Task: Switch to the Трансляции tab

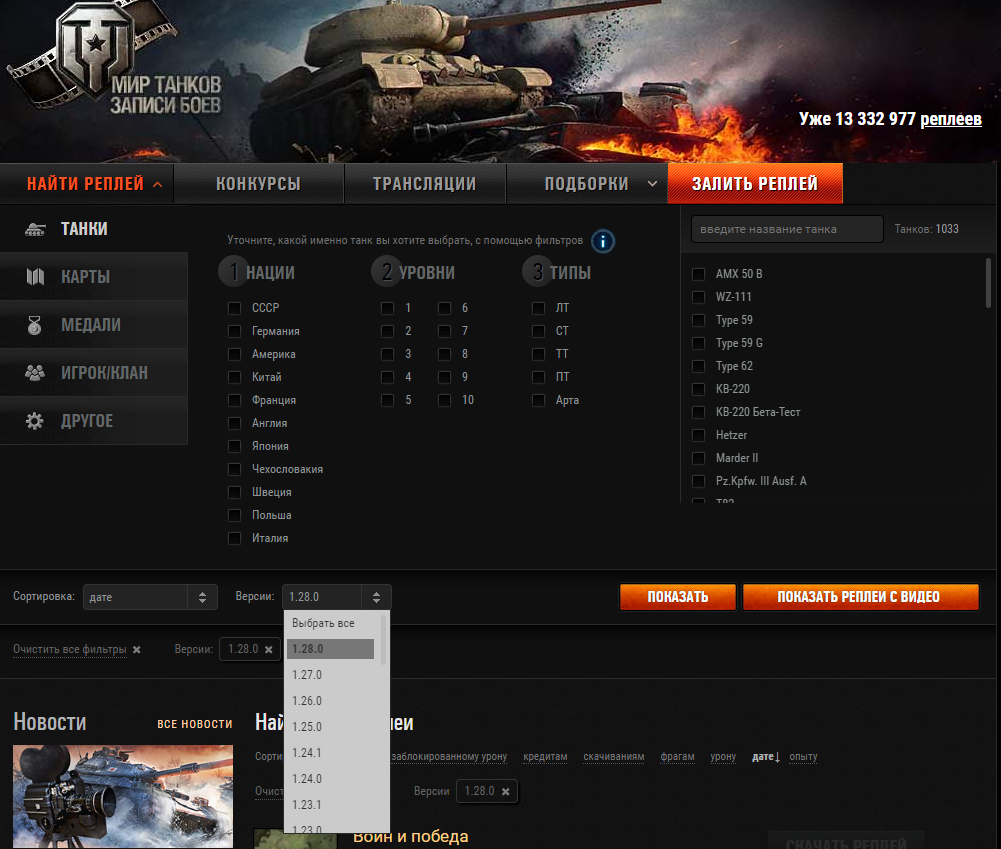Action: point(424,184)
